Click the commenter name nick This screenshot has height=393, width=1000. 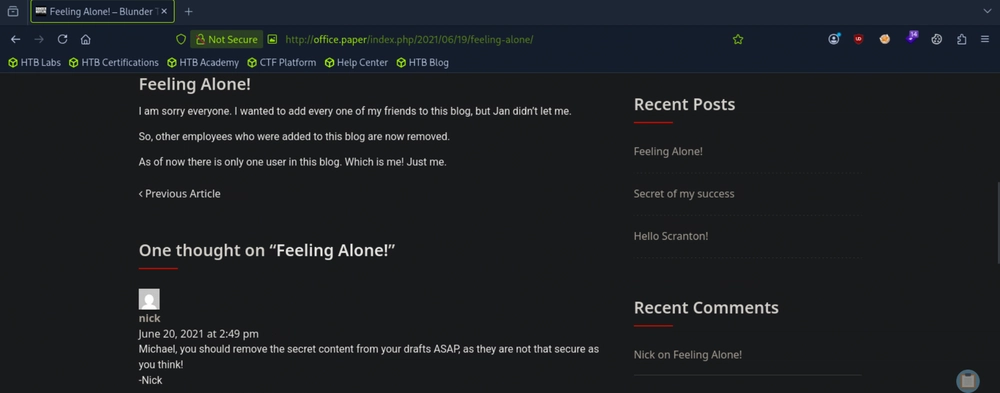tap(149, 318)
